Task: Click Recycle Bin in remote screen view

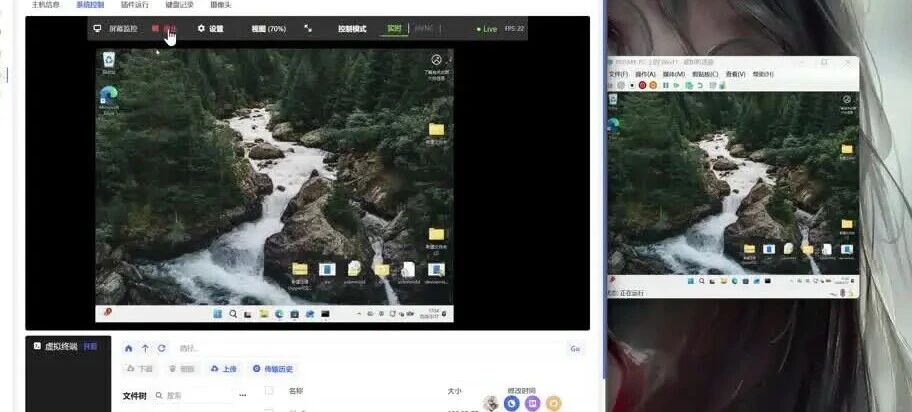Action: (x=109, y=62)
